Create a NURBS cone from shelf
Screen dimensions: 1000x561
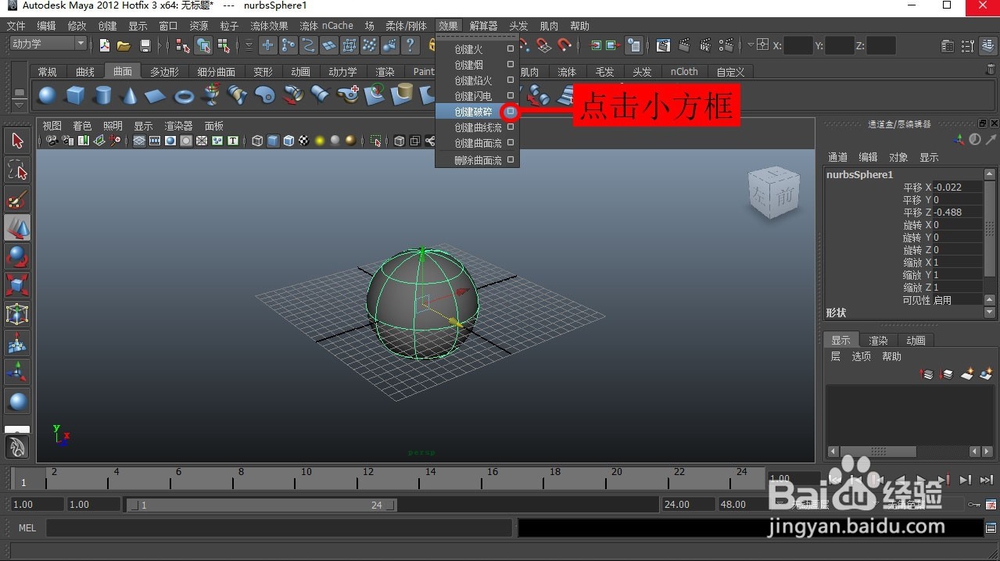(x=129, y=96)
